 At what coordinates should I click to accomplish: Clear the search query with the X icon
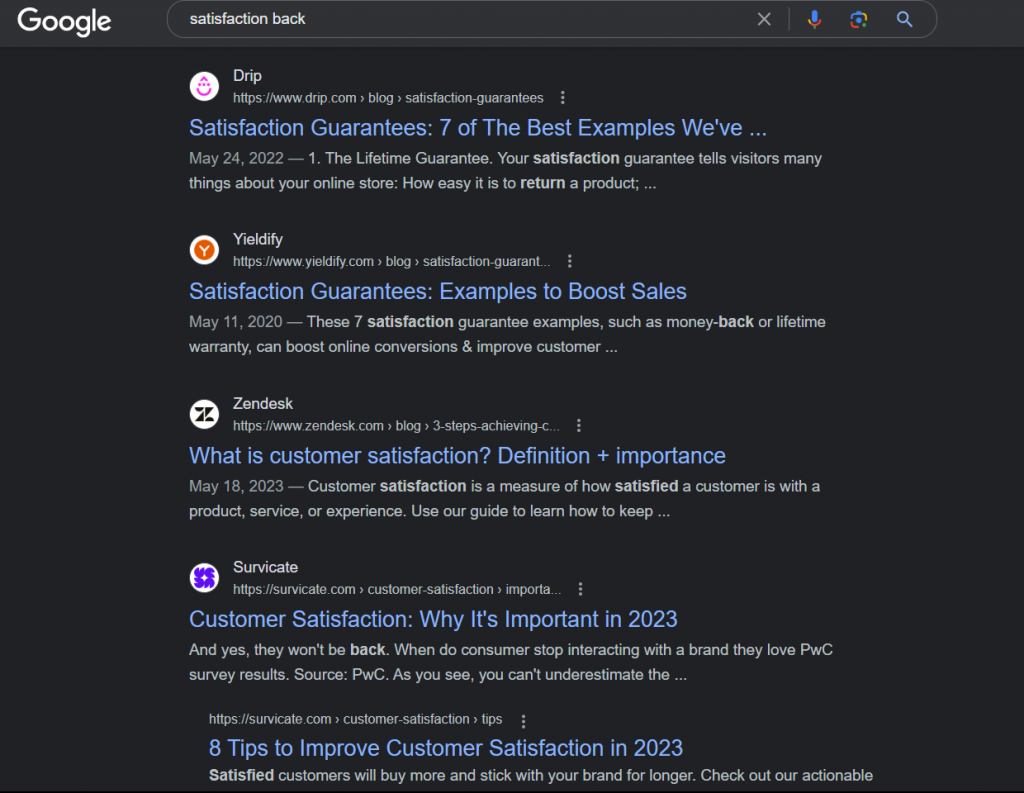pos(763,20)
